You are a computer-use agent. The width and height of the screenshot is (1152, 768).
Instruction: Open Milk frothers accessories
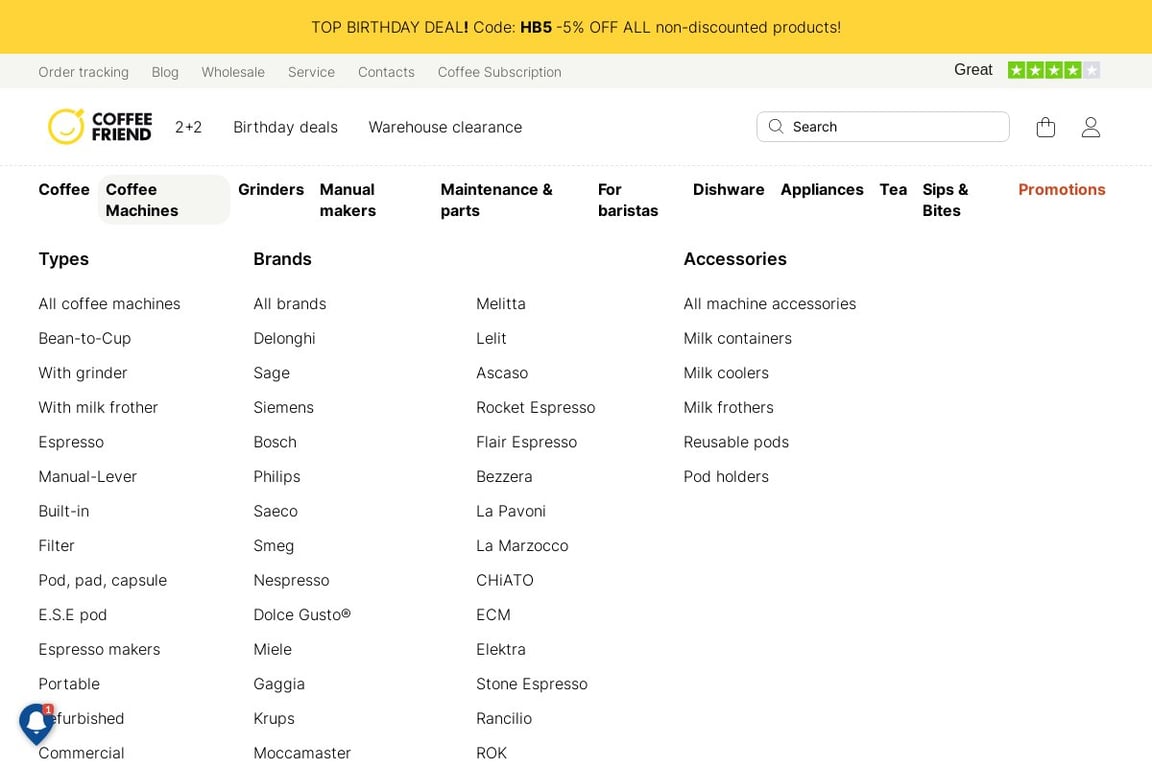(x=728, y=407)
